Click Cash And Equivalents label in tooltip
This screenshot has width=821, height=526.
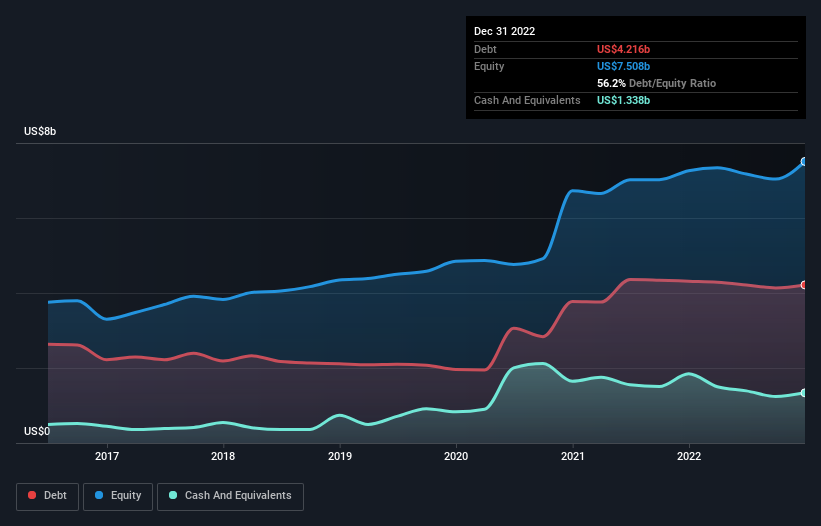coord(527,100)
